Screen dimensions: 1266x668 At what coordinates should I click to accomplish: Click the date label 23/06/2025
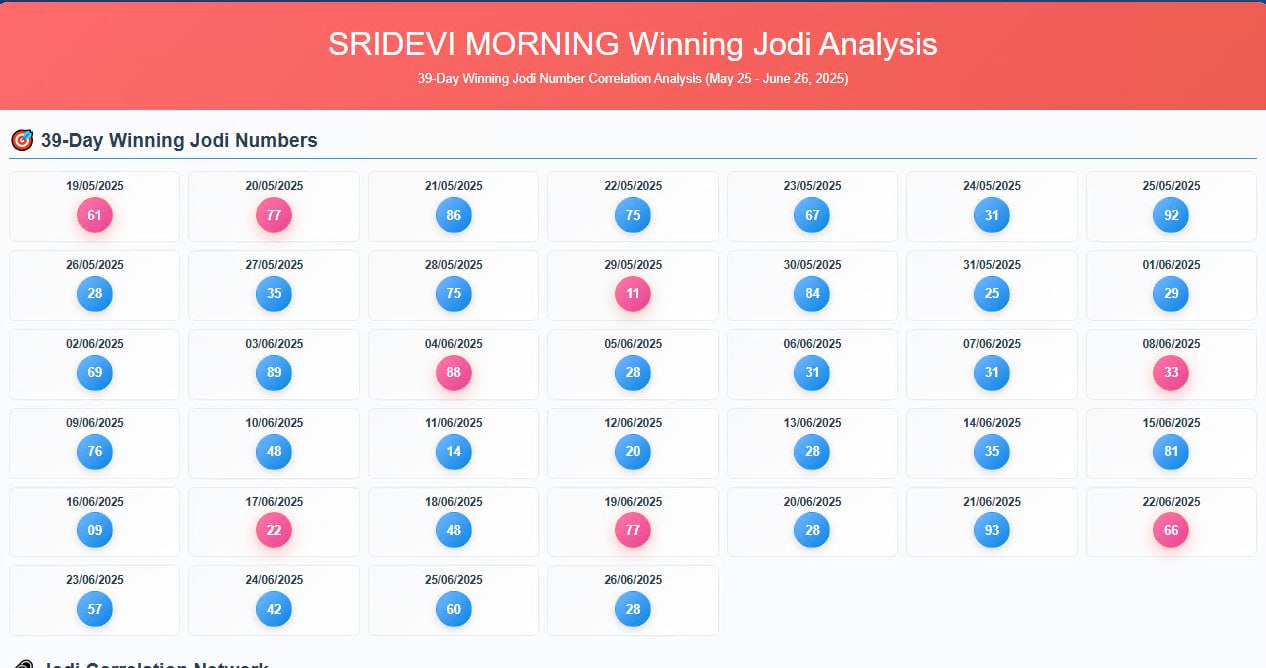[x=94, y=579]
